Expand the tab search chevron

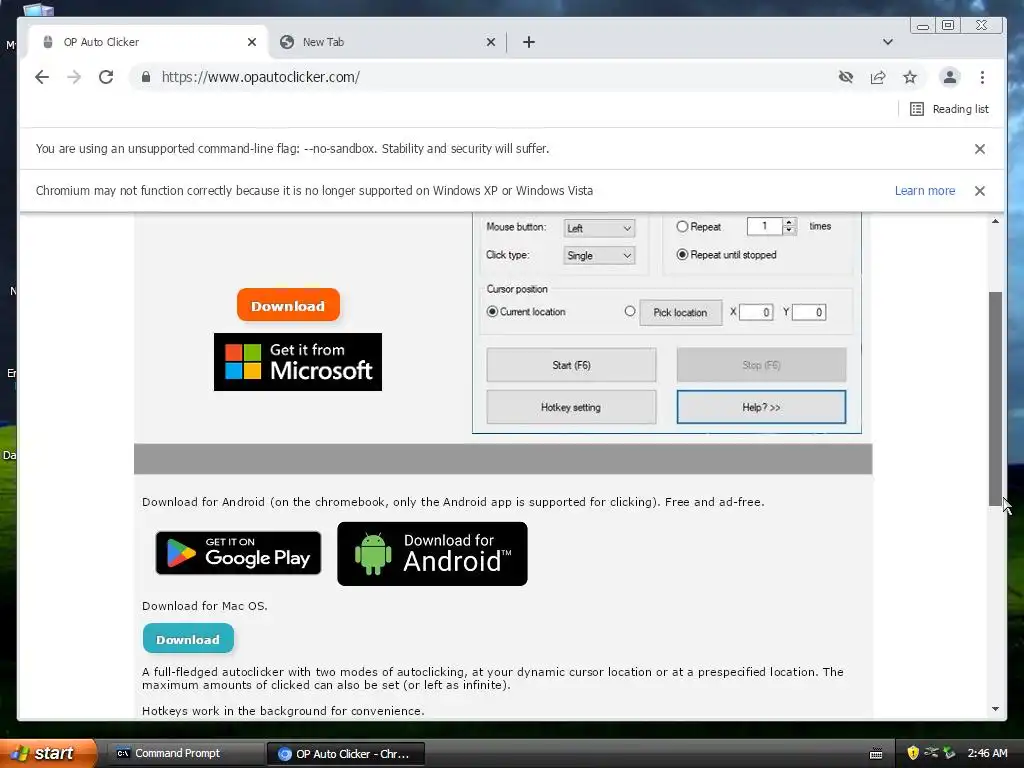coord(888,42)
